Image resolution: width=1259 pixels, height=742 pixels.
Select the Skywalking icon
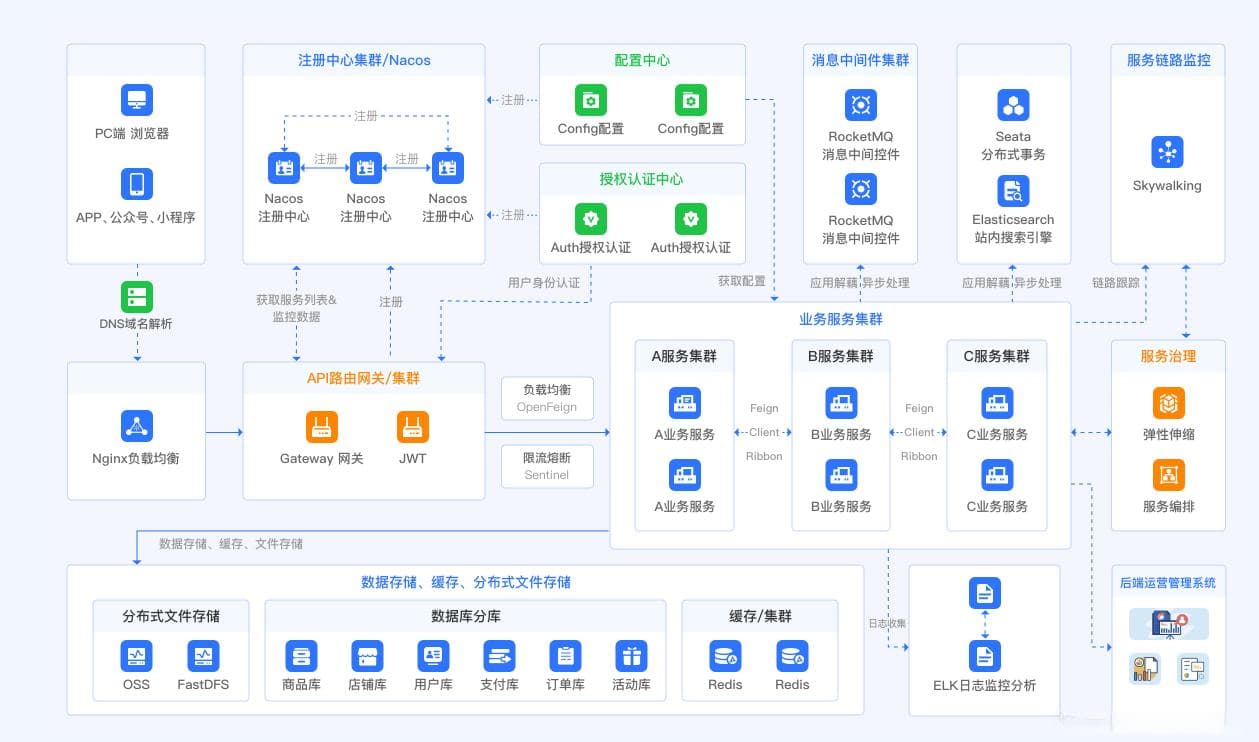point(1167,152)
